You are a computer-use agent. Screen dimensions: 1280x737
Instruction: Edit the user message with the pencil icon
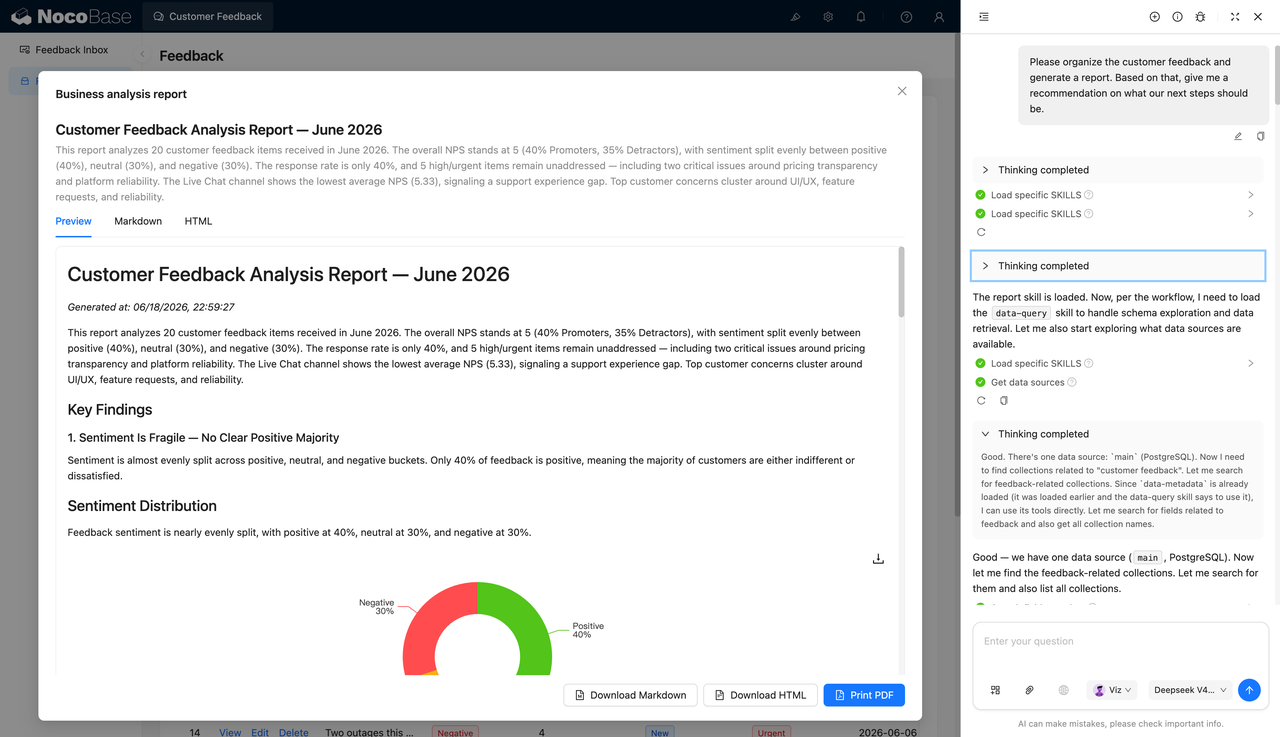(1238, 136)
